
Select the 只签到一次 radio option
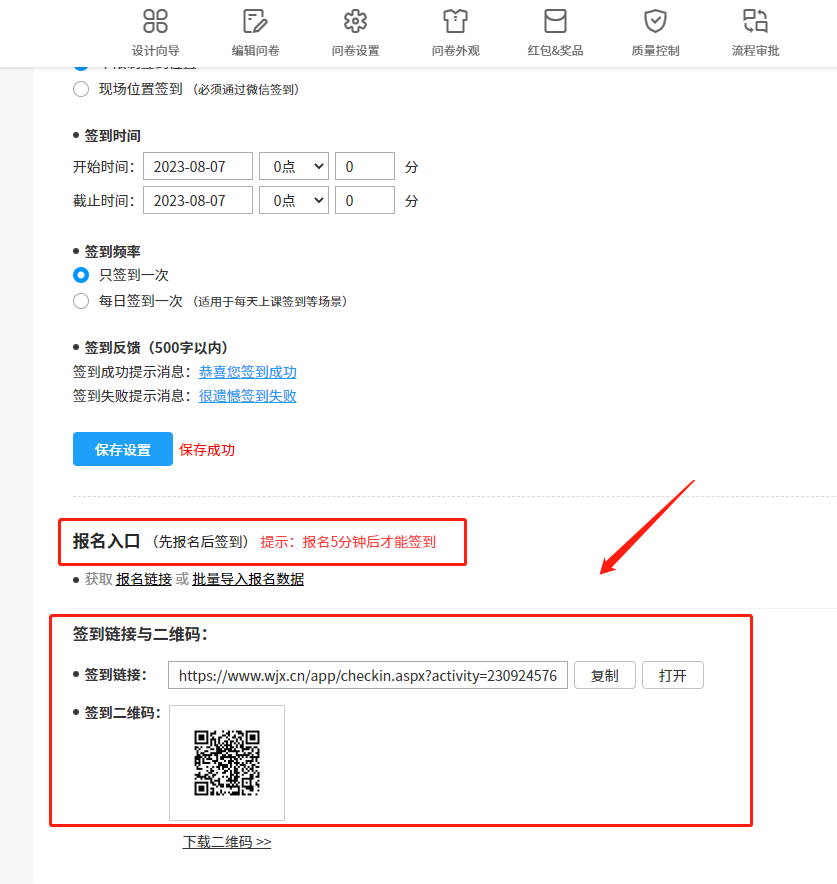click(81, 275)
